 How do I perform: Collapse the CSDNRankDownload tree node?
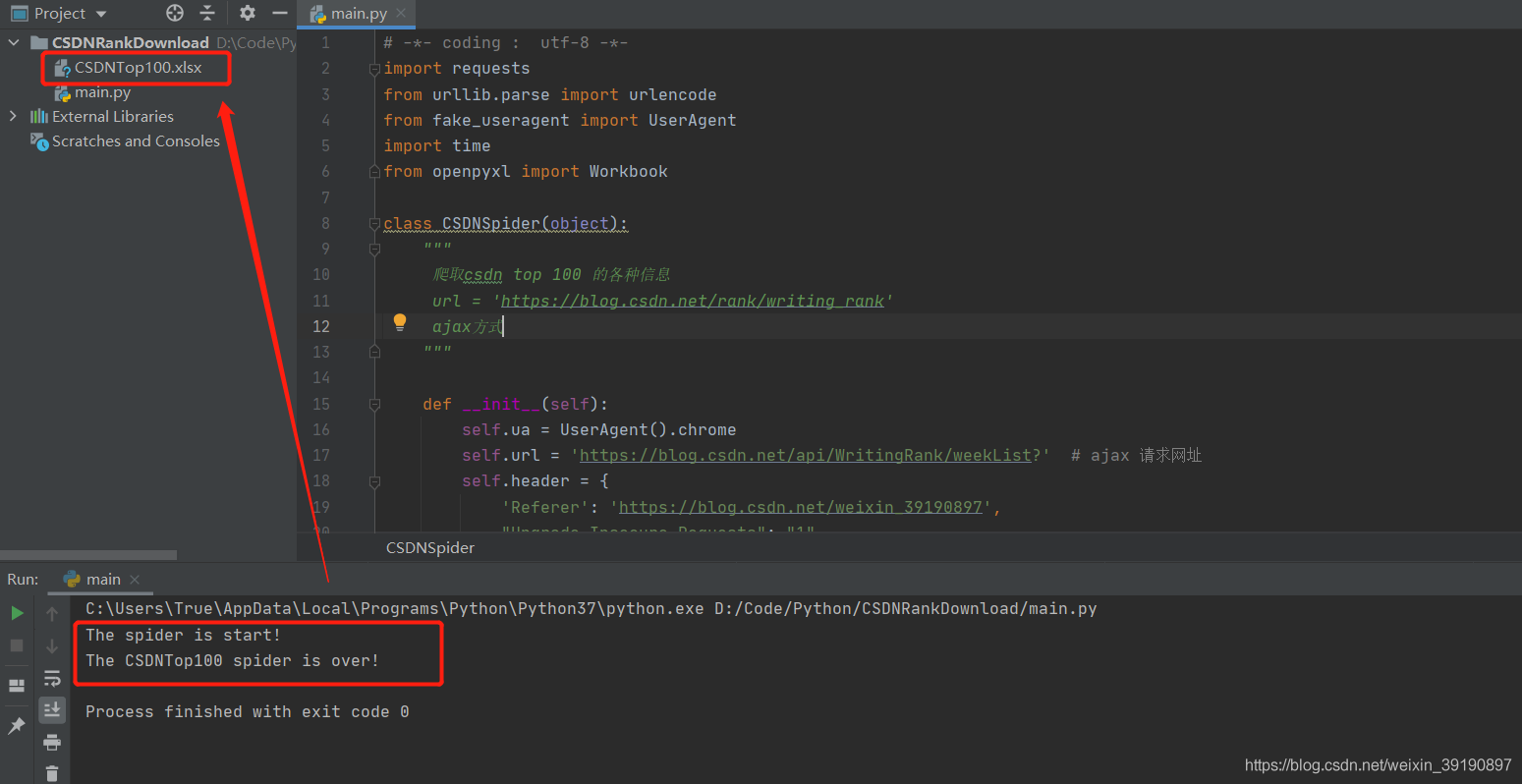[14, 42]
